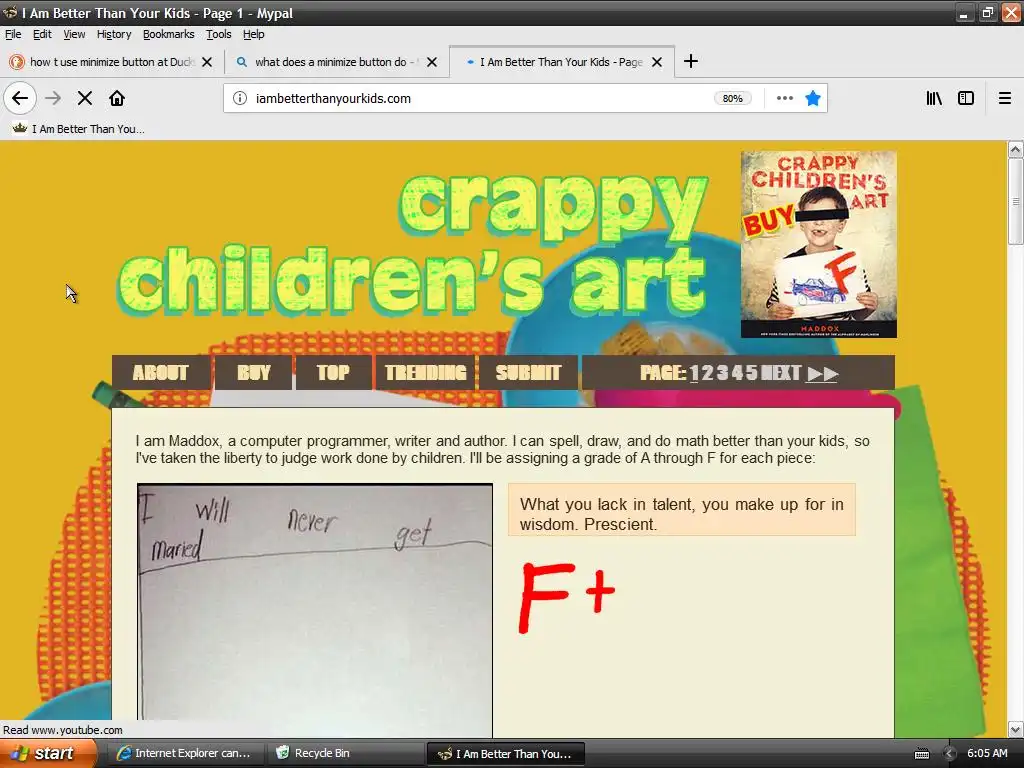Click the SUBMIT navigation button
The height and width of the screenshot is (768, 1024).
pyautogui.click(x=528, y=372)
